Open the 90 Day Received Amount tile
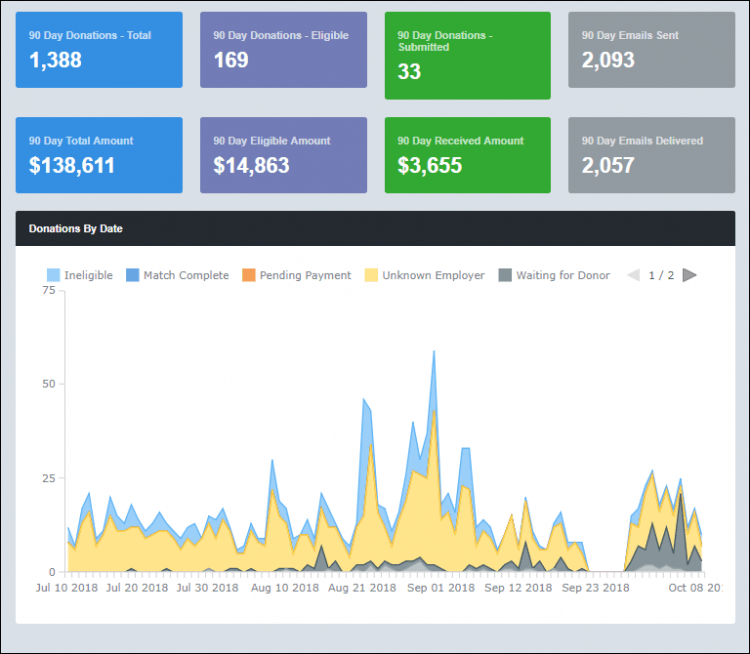The height and width of the screenshot is (654, 750). click(467, 155)
